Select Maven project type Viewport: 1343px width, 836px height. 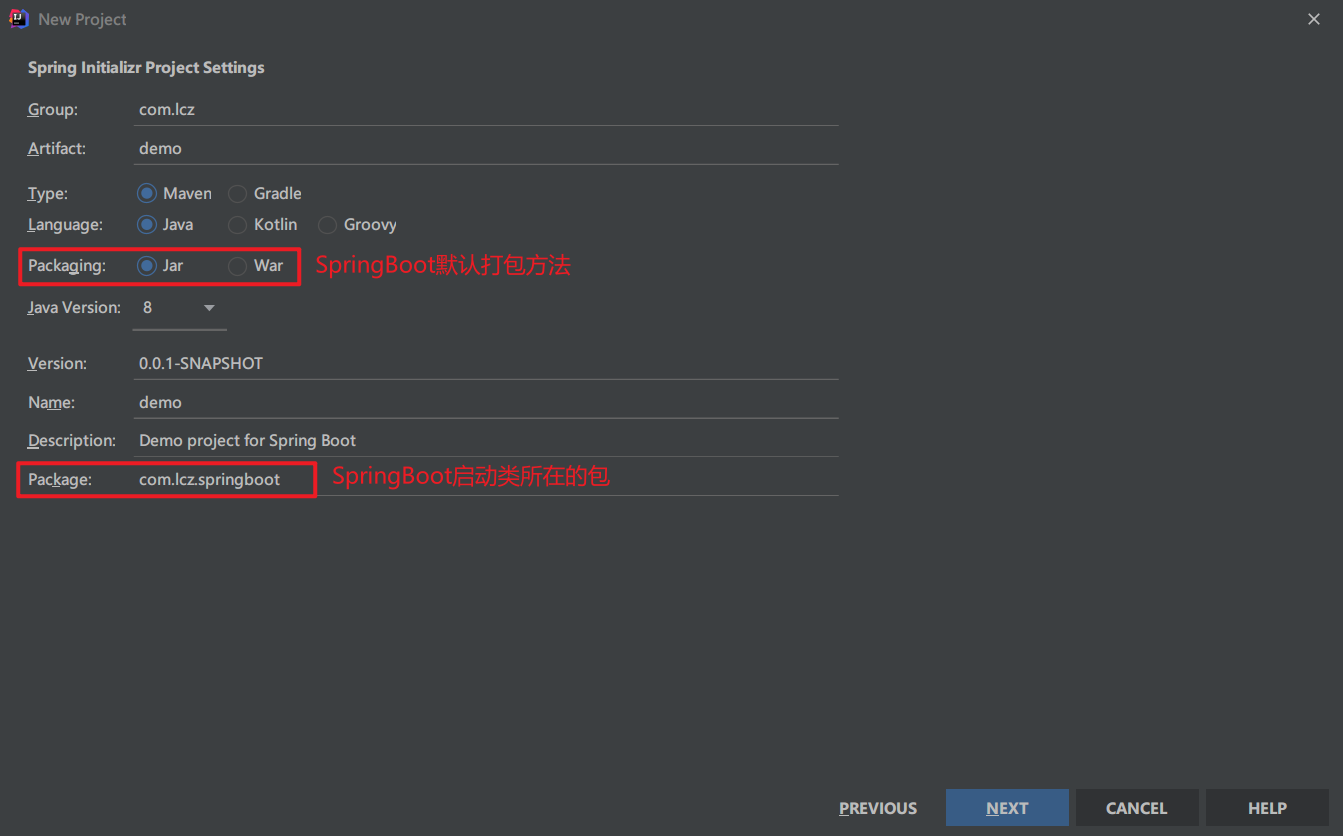pyautogui.click(x=175, y=194)
